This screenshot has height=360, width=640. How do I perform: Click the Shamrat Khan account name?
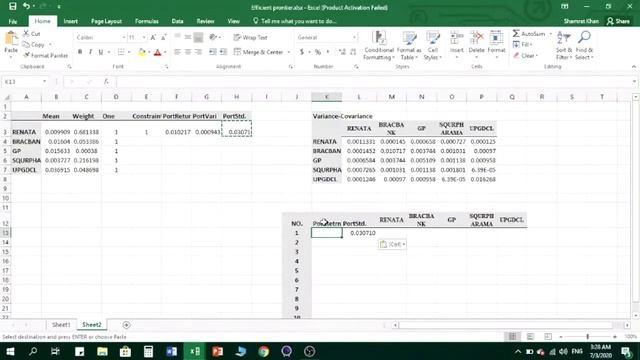[x=581, y=21]
